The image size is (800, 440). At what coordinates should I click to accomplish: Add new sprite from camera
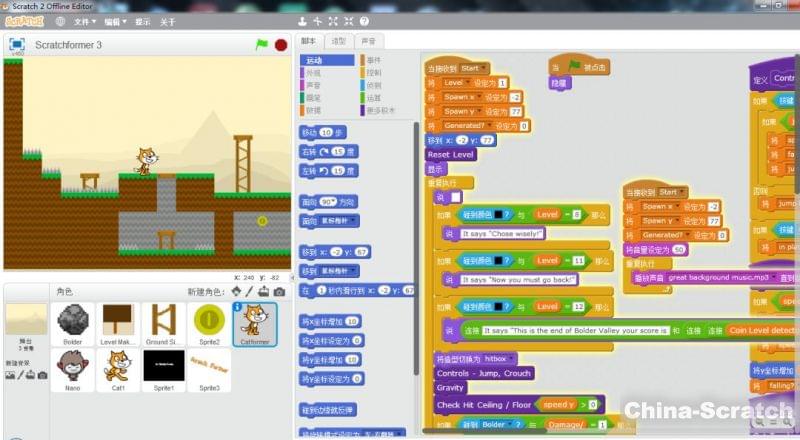[x=279, y=291]
